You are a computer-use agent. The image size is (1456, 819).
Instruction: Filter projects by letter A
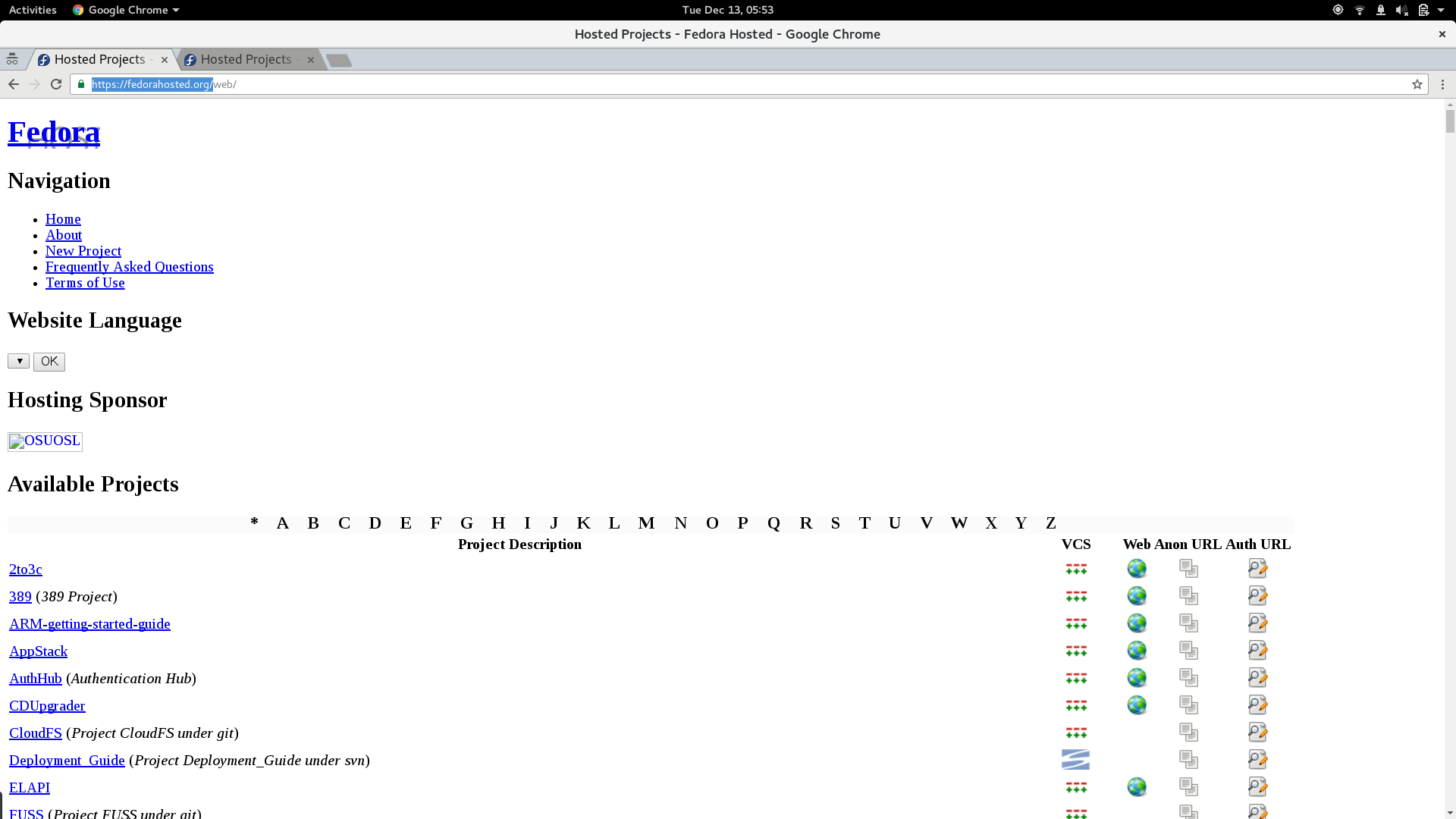point(283,523)
